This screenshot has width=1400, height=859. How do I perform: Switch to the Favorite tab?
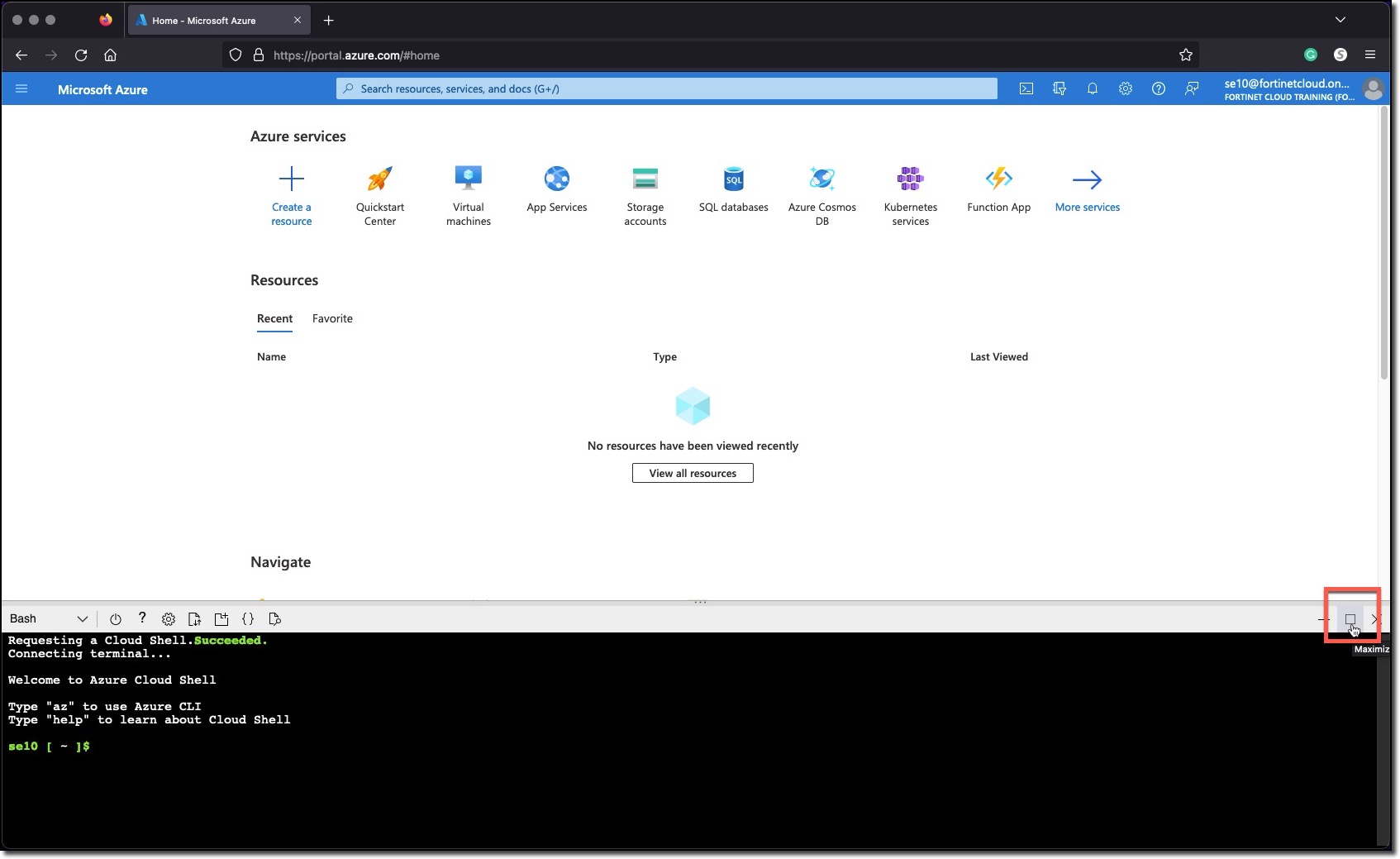coord(332,318)
